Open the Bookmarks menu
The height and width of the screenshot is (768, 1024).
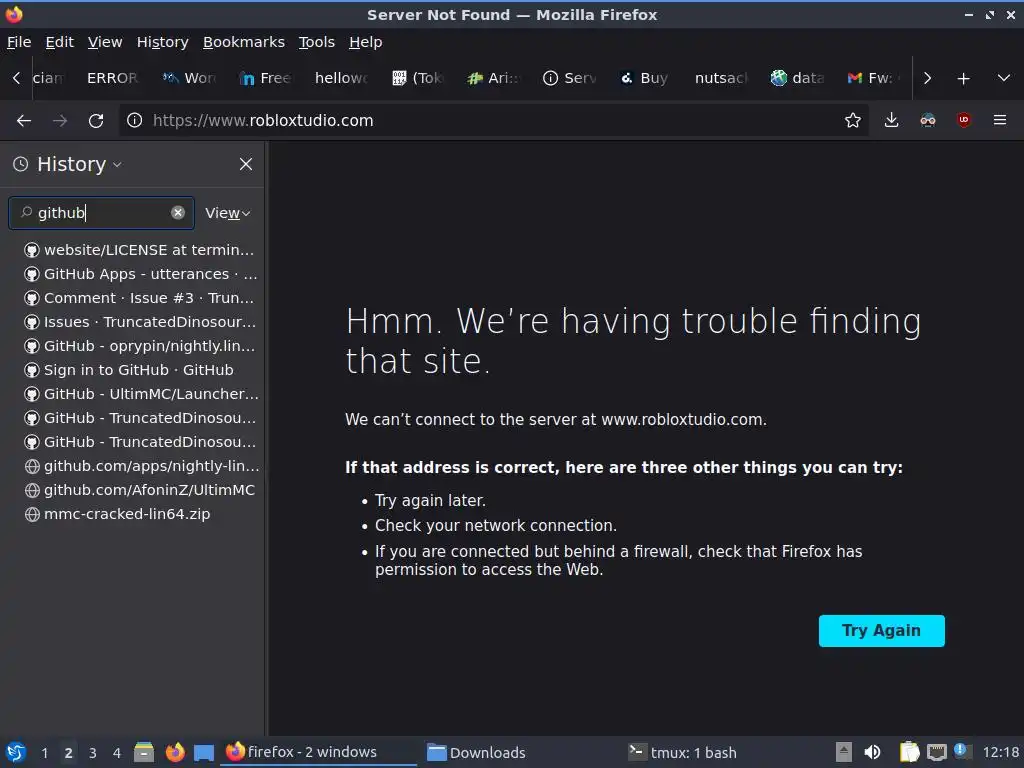click(244, 42)
